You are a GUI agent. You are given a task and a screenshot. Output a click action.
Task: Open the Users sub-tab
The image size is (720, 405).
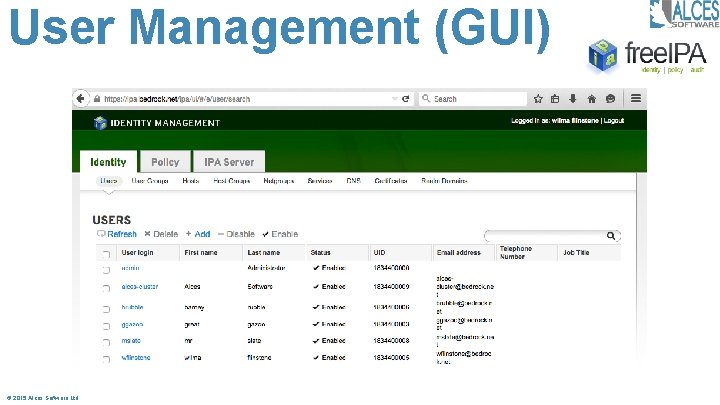pos(109,181)
